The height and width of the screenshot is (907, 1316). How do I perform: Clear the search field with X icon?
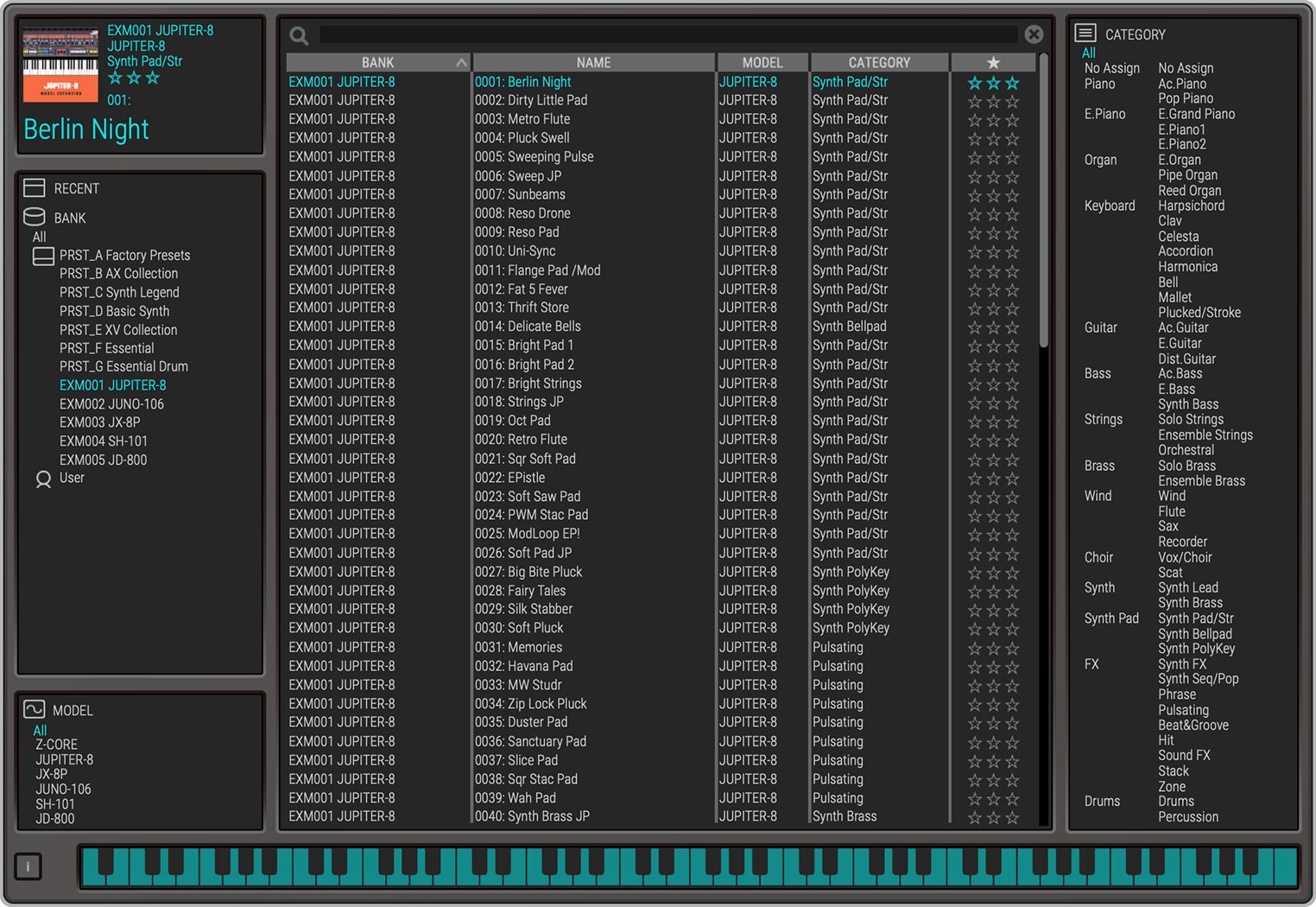(x=1034, y=35)
